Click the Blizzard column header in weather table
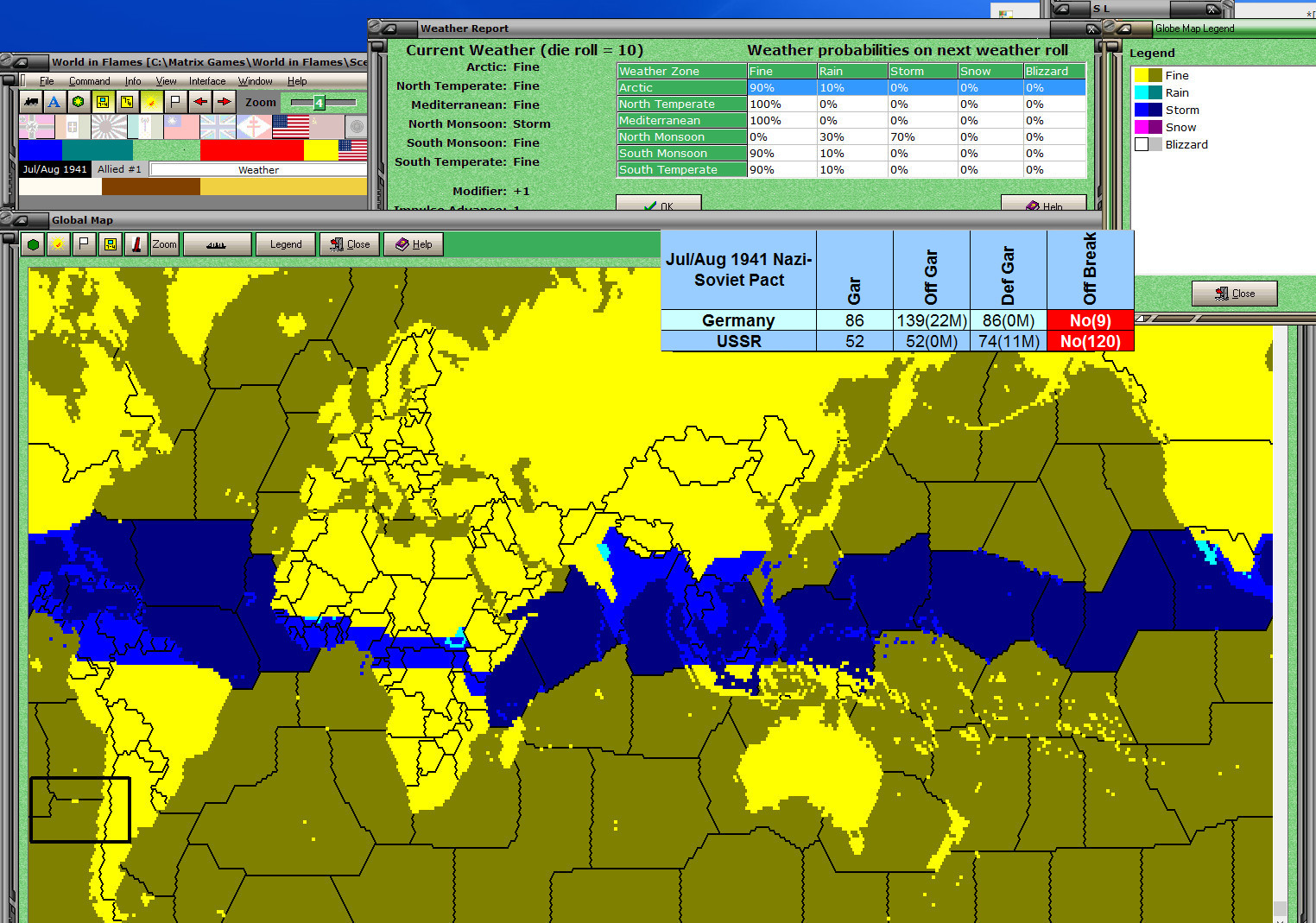 pos(1054,71)
